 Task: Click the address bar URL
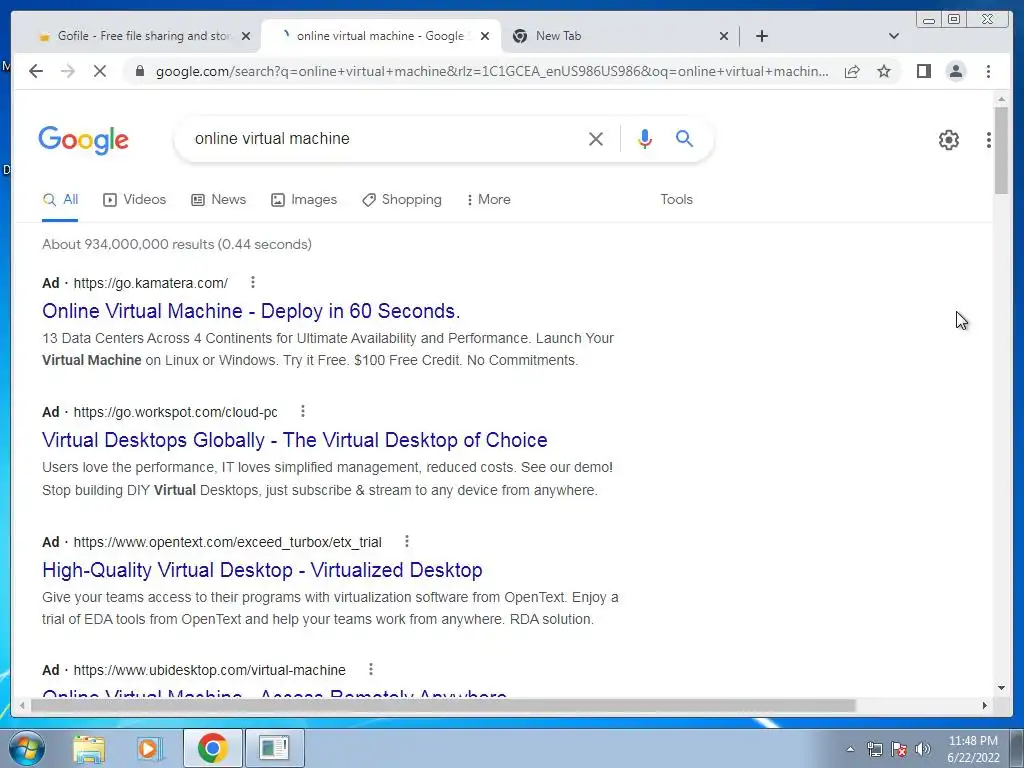[492, 71]
